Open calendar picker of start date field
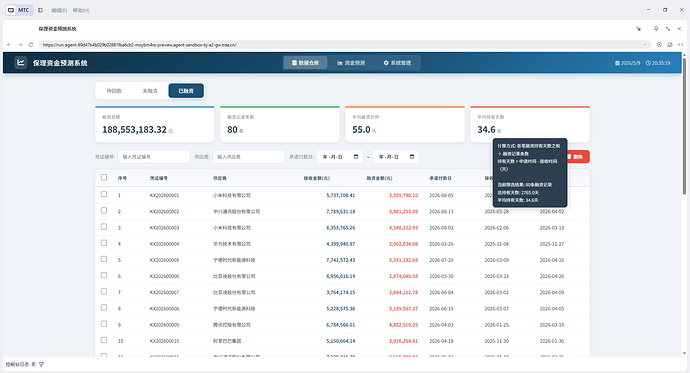 point(356,157)
